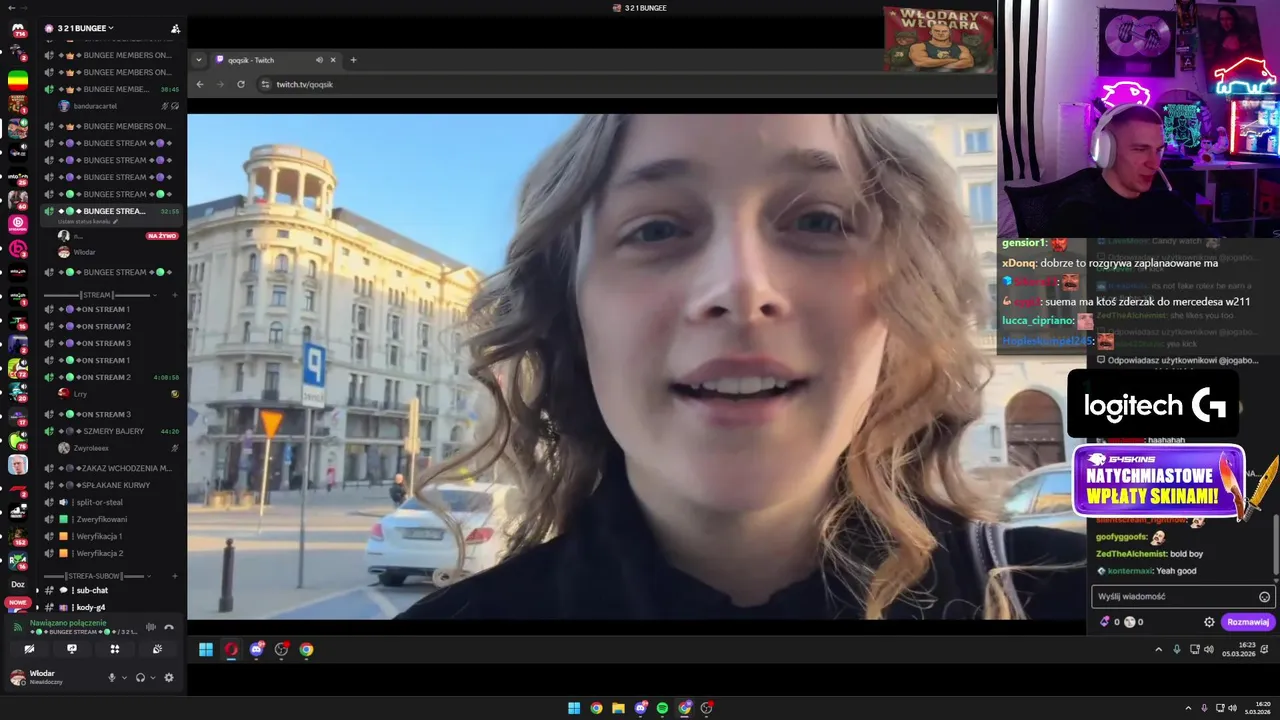Open Twitch chat settings gear
The width and height of the screenshot is (1280, 720).
(x=1209, y=622)
